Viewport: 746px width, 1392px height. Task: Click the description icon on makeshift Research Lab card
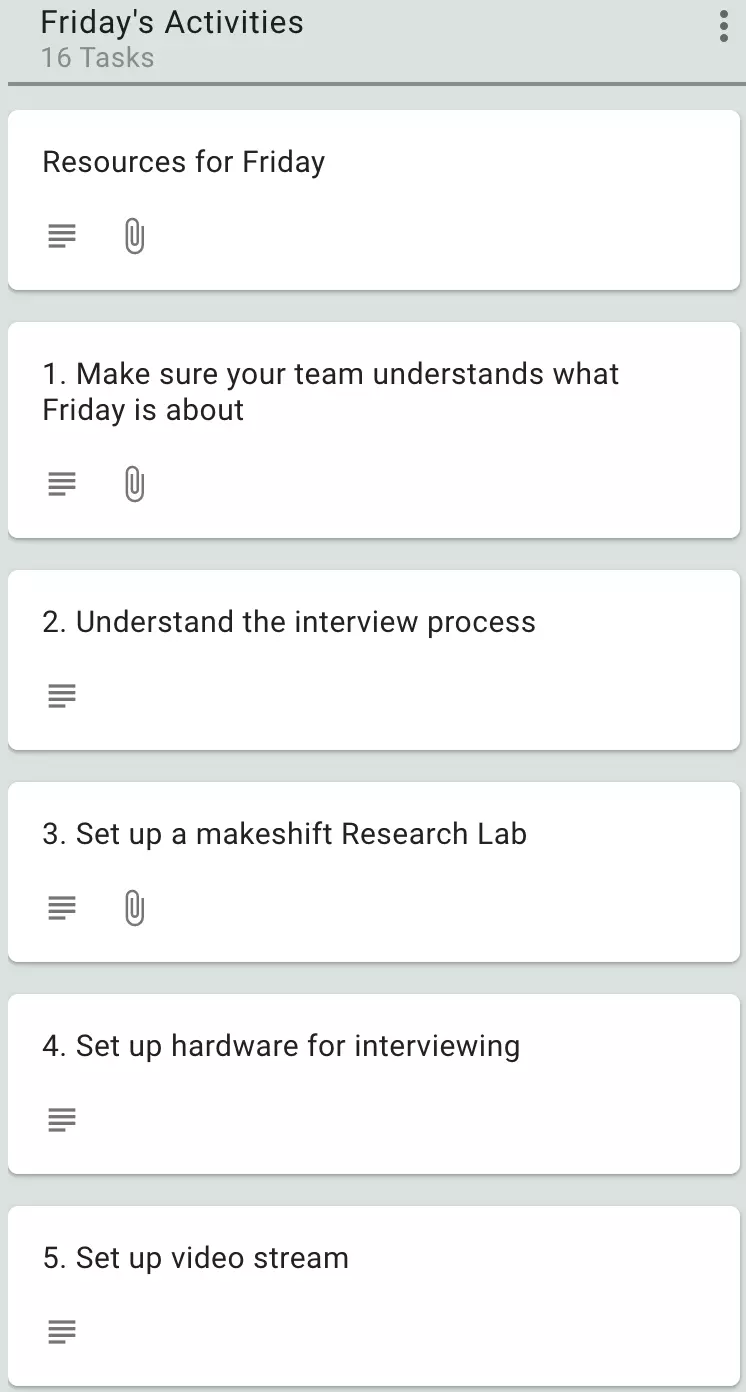[62, 908]
